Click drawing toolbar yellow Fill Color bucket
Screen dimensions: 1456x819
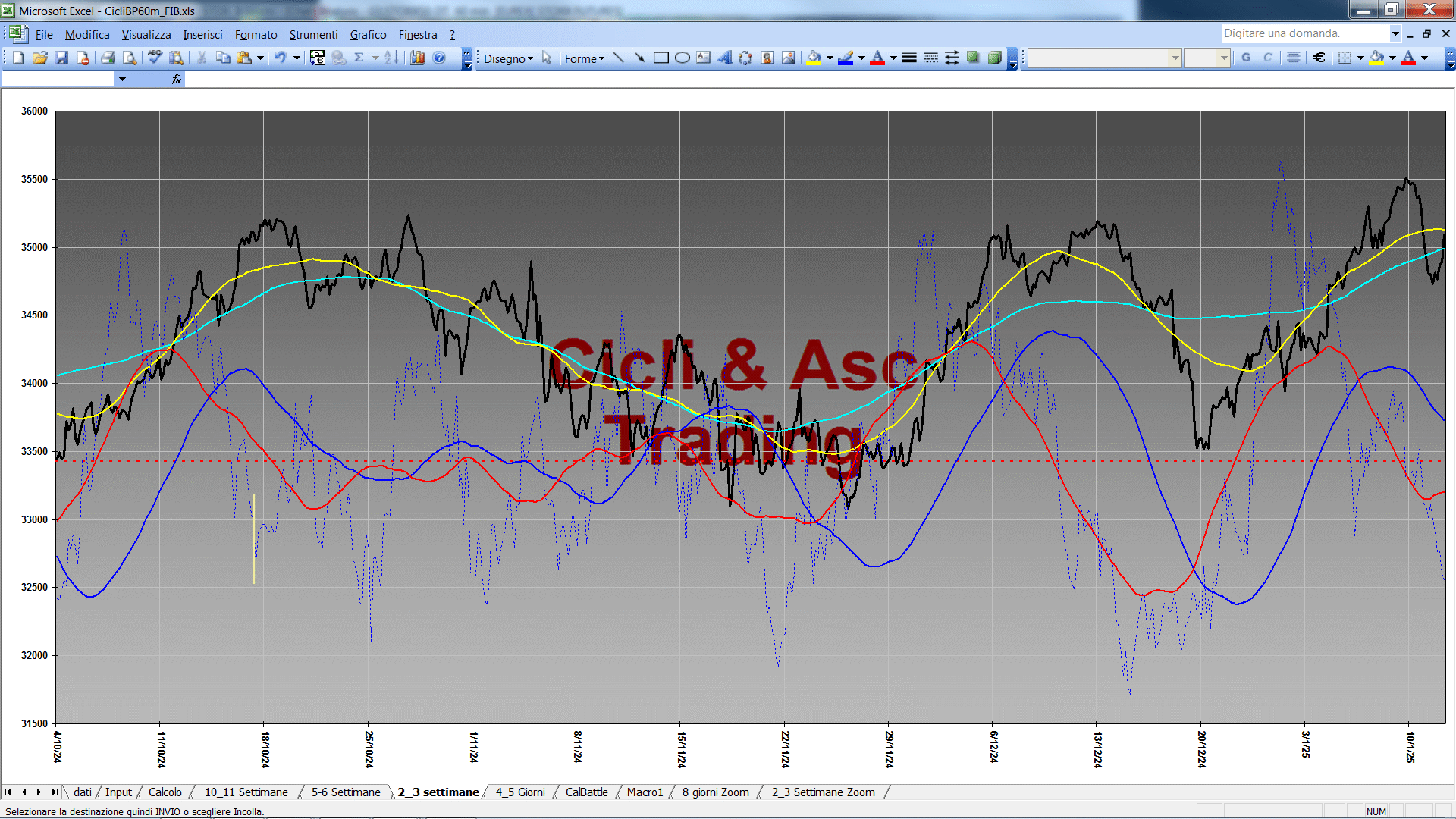tap(814, 58)
